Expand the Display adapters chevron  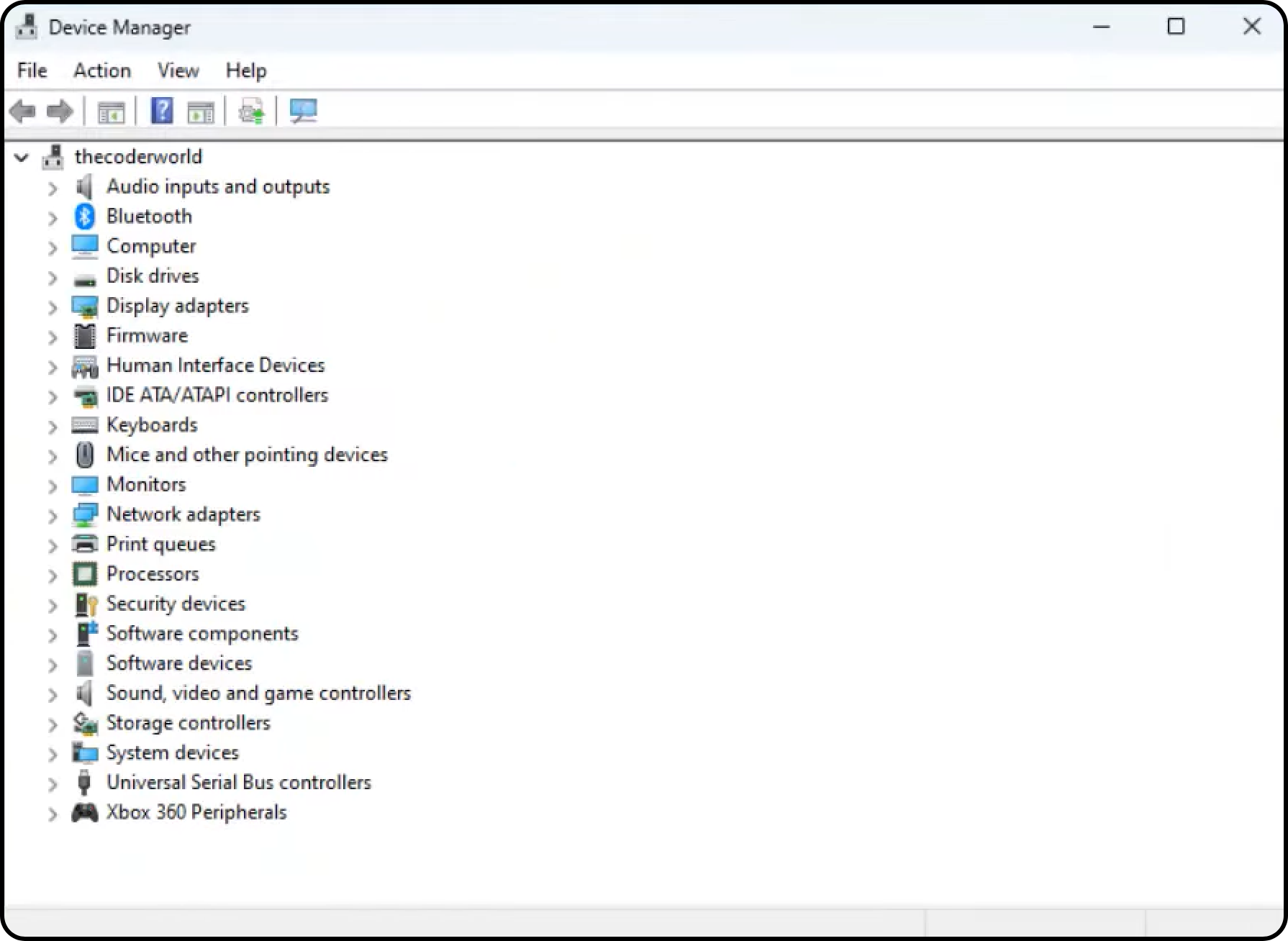53,307
